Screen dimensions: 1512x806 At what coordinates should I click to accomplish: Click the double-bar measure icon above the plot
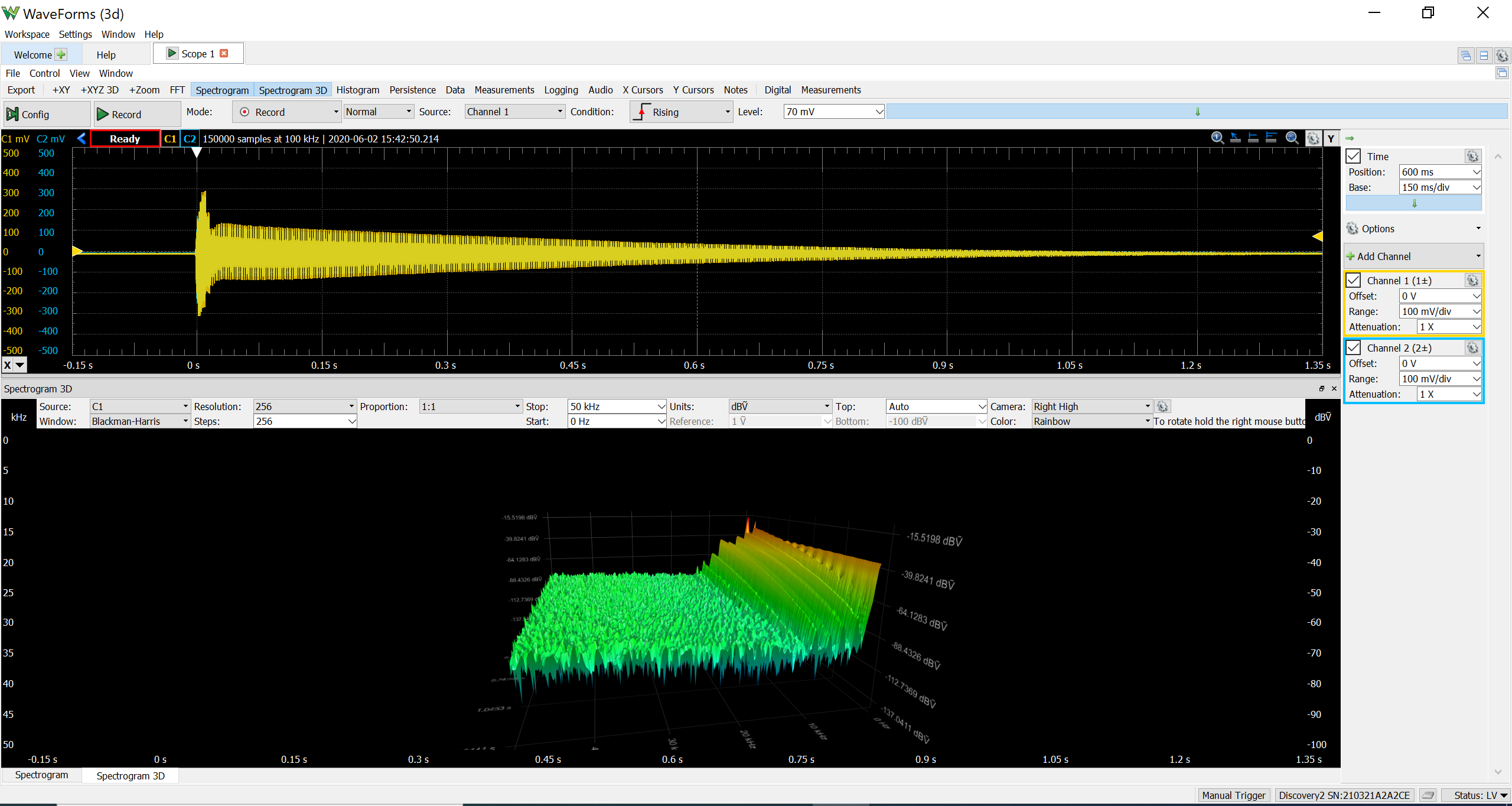pyautogui.click(x=1272, y=138)
